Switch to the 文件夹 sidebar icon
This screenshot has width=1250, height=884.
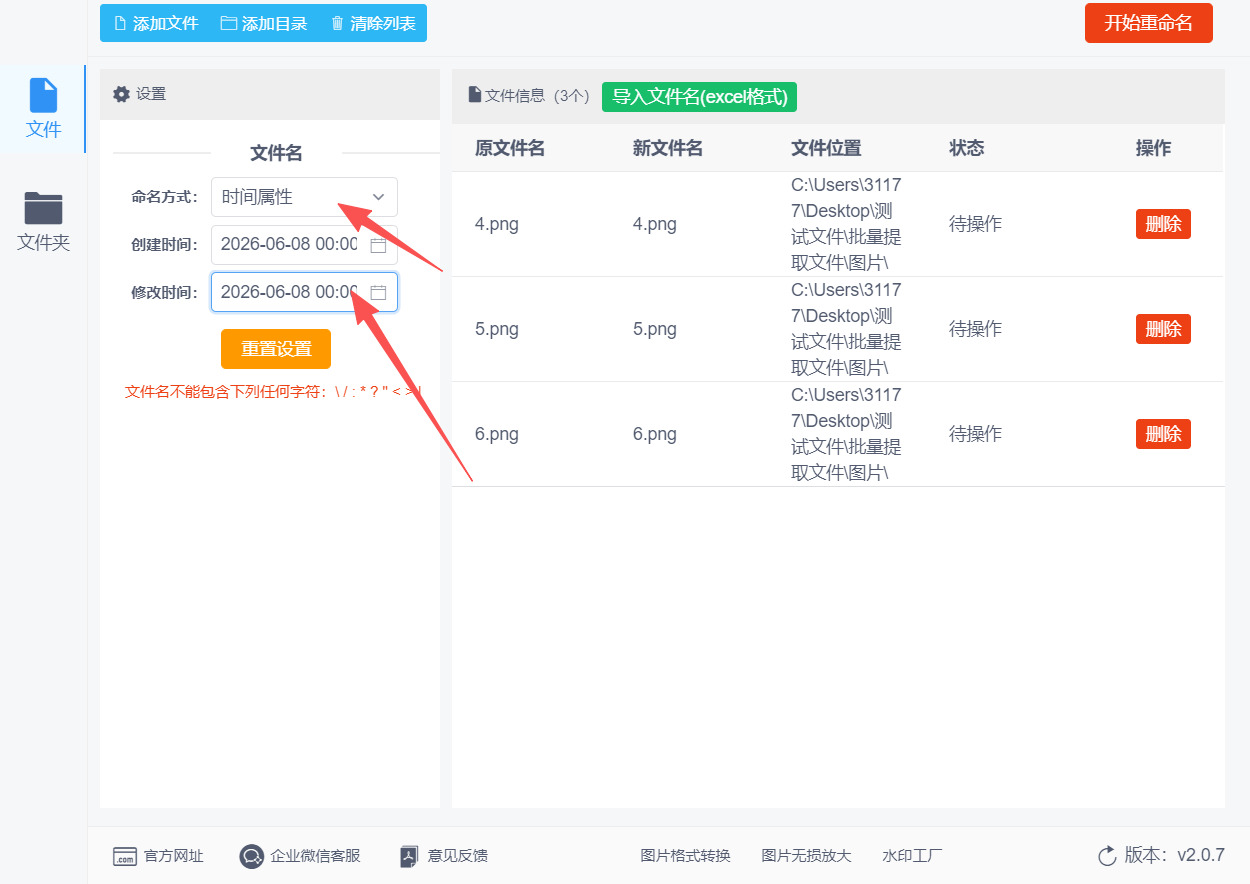44,208
